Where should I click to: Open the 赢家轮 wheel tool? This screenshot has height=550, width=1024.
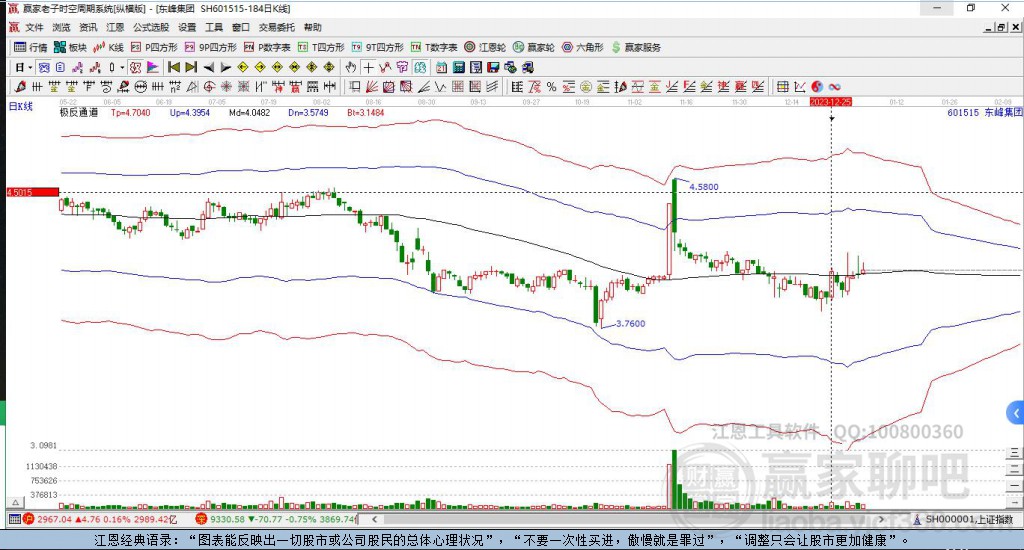[533, 47]
